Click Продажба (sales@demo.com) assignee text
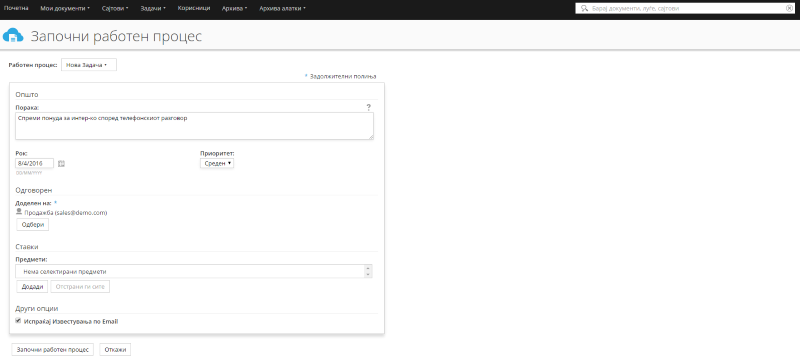Viewport: 800px width, 363px height. point(66,212)
